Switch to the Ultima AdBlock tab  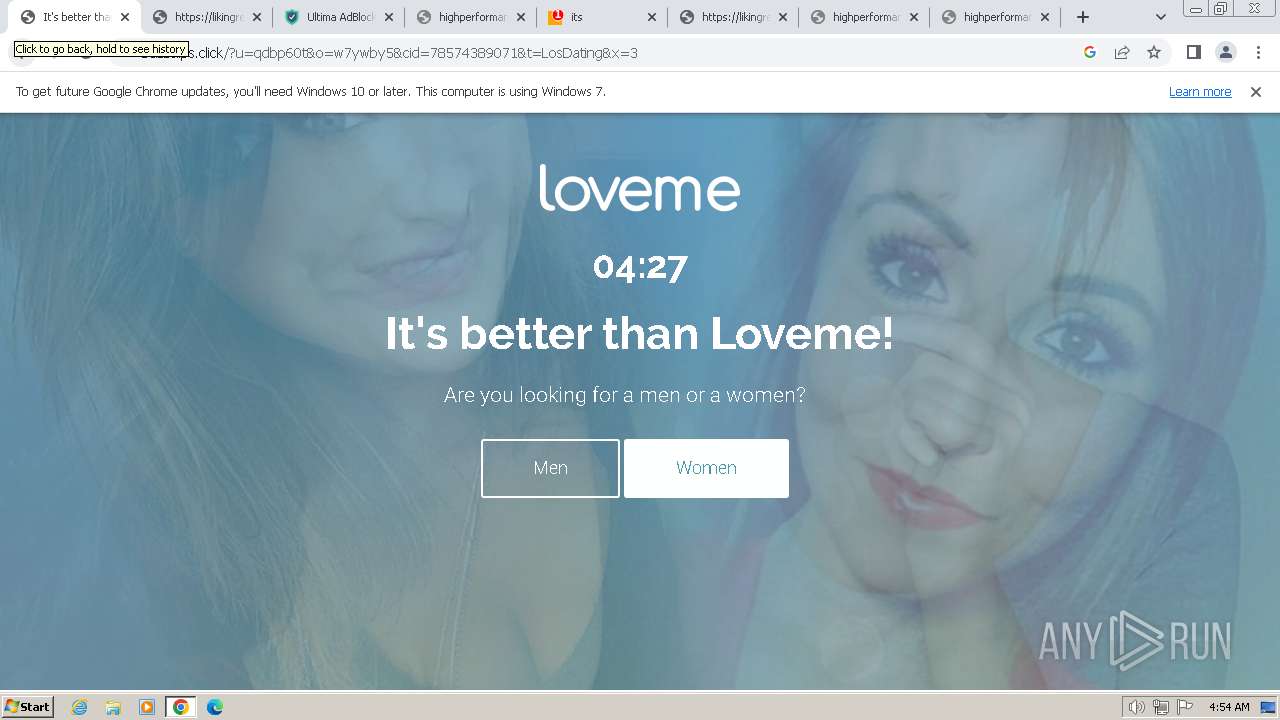click(340, 17)
